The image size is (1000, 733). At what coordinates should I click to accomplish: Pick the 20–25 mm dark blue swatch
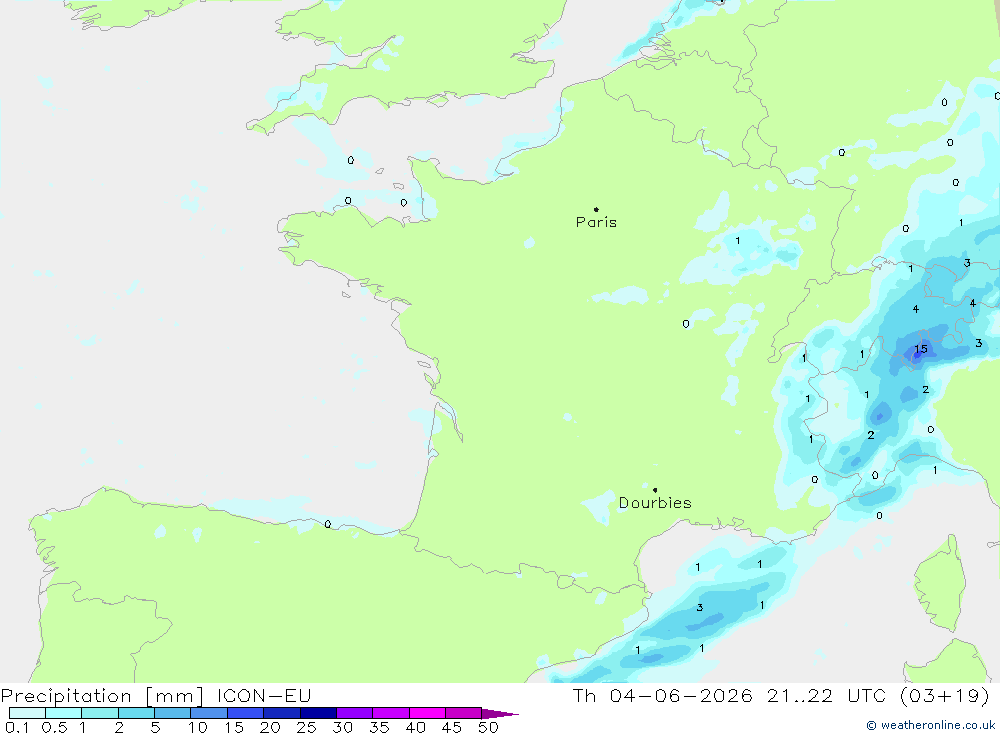[x=281, y=713]
